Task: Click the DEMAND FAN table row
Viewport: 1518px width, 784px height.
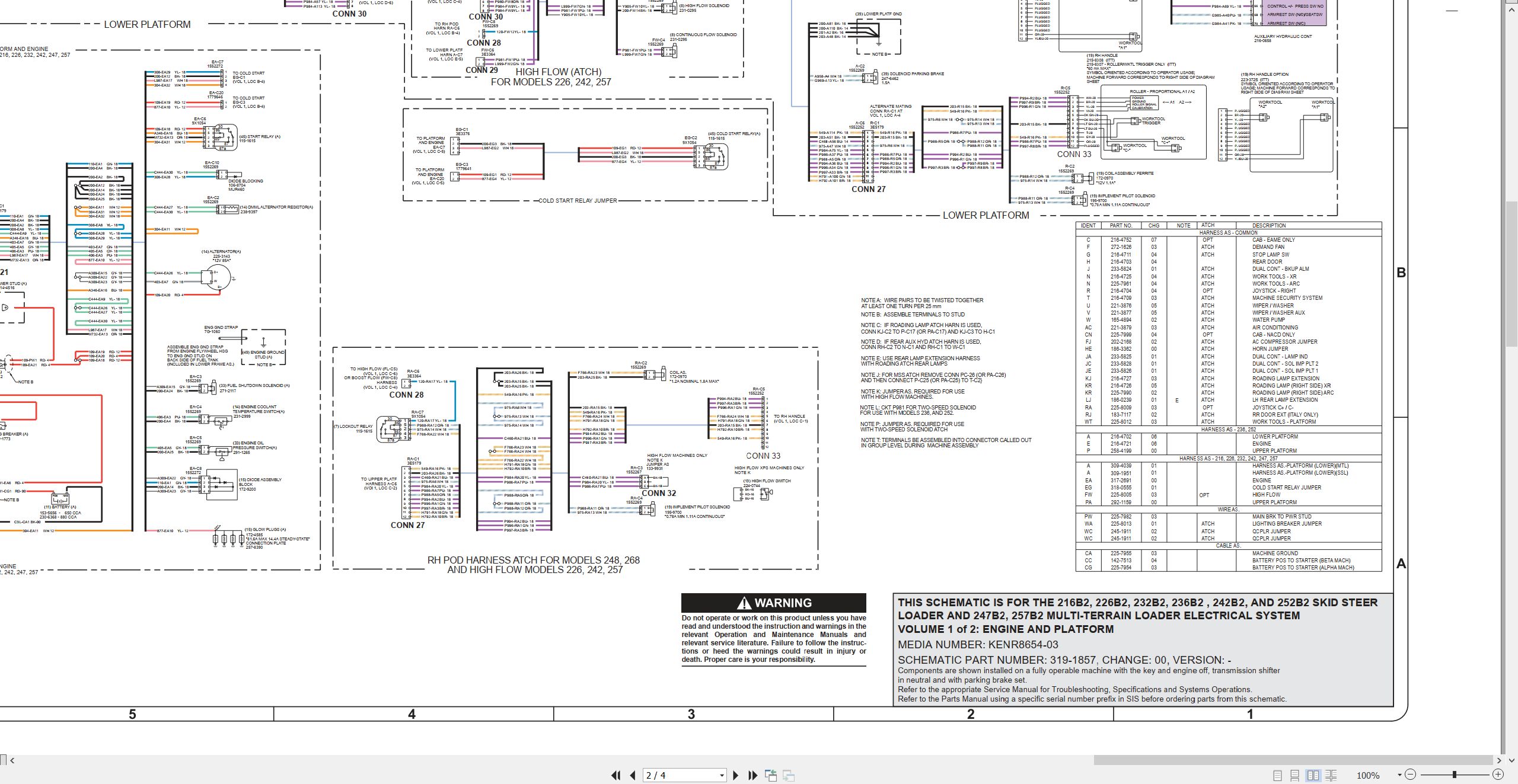Action: click(x=1229, y=247)
